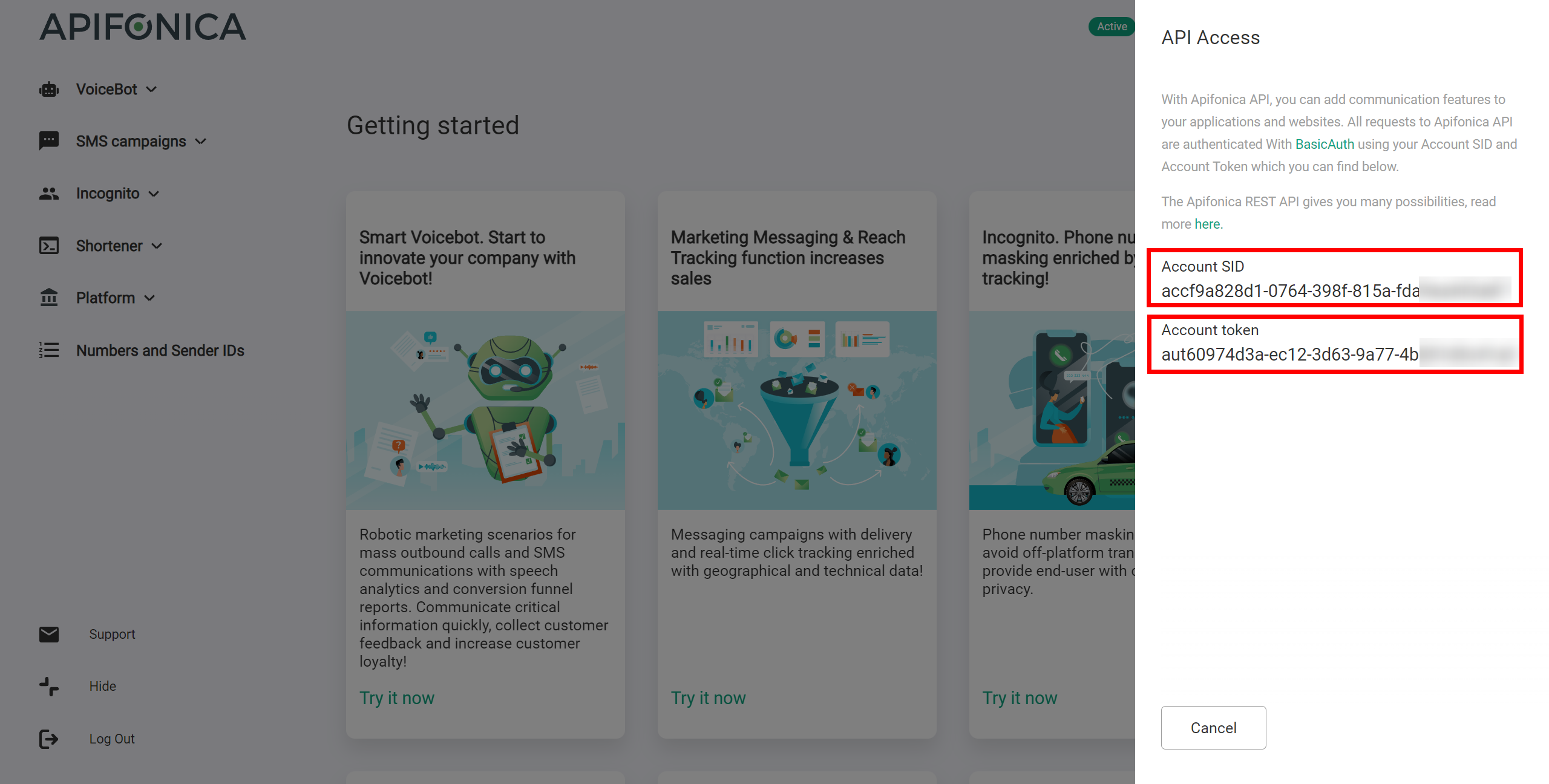
Task: Click the Platform bank building icon
Action: click(49, 298)
